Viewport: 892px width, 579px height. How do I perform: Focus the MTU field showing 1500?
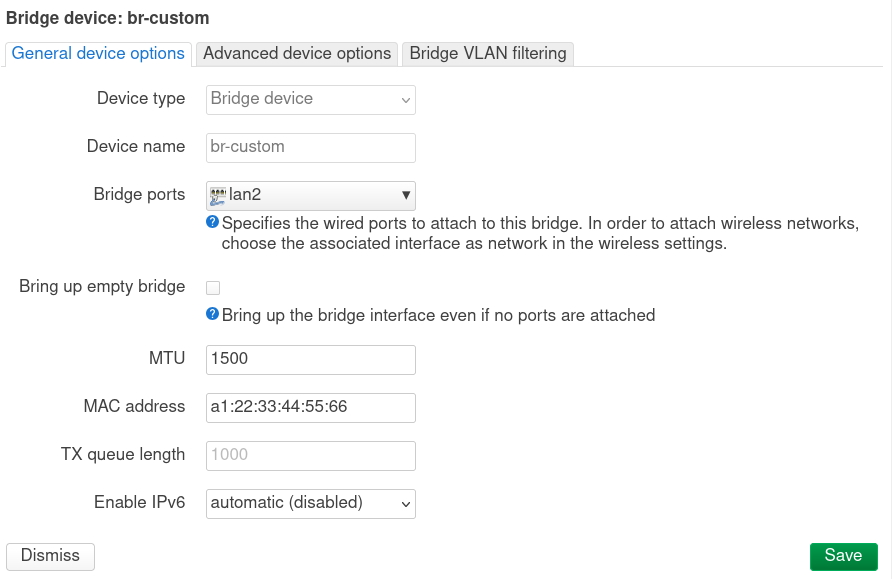coord(311,359)
